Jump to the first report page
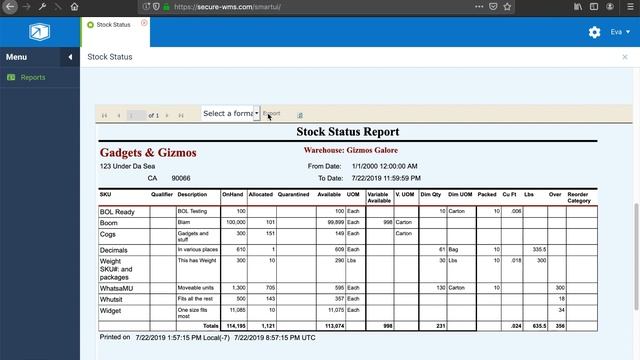The image size is (640, 360). coord(104,116)
